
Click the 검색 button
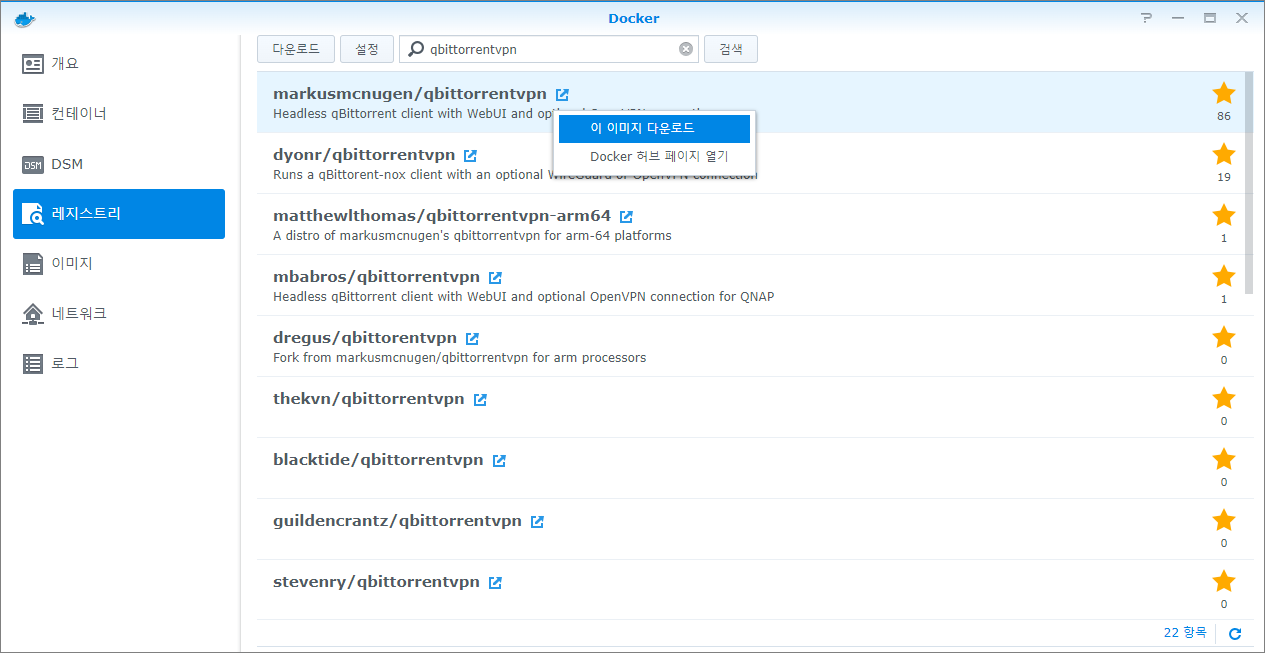coord(731,49)
